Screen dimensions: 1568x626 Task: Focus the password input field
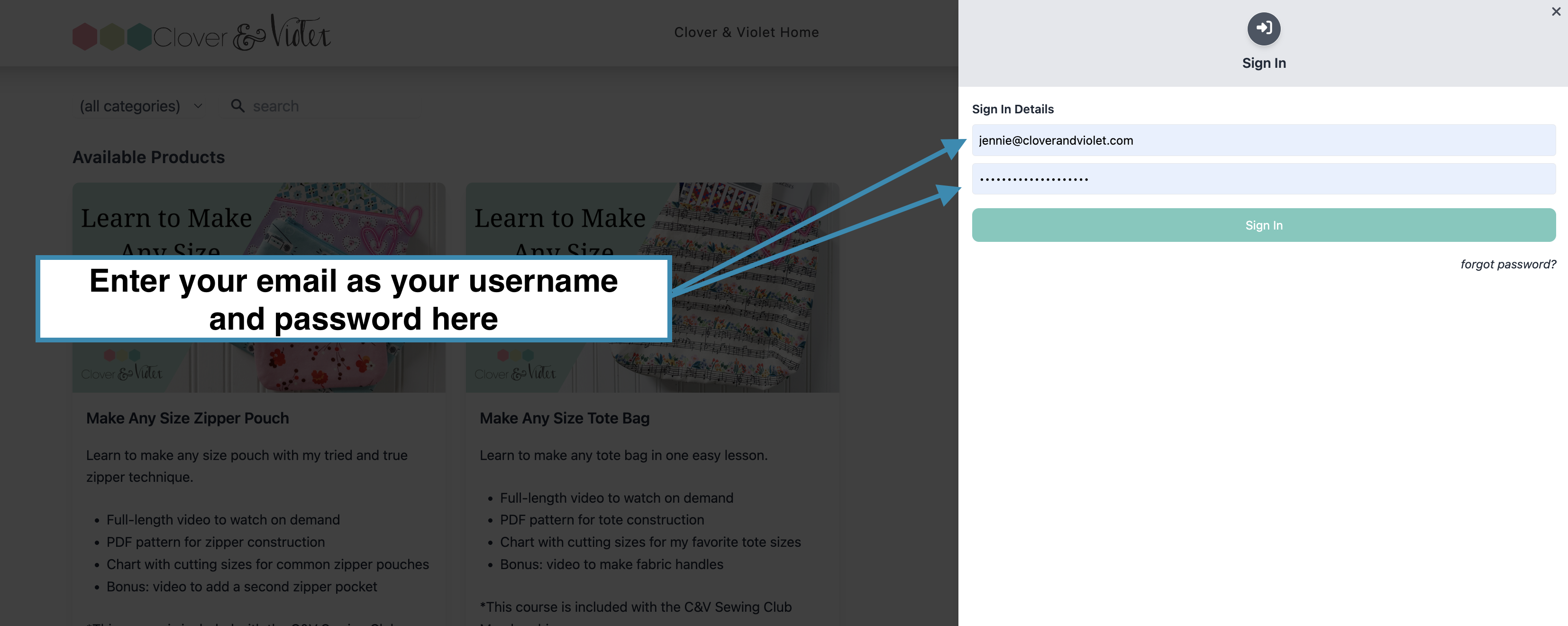(x=1264, y=179)
